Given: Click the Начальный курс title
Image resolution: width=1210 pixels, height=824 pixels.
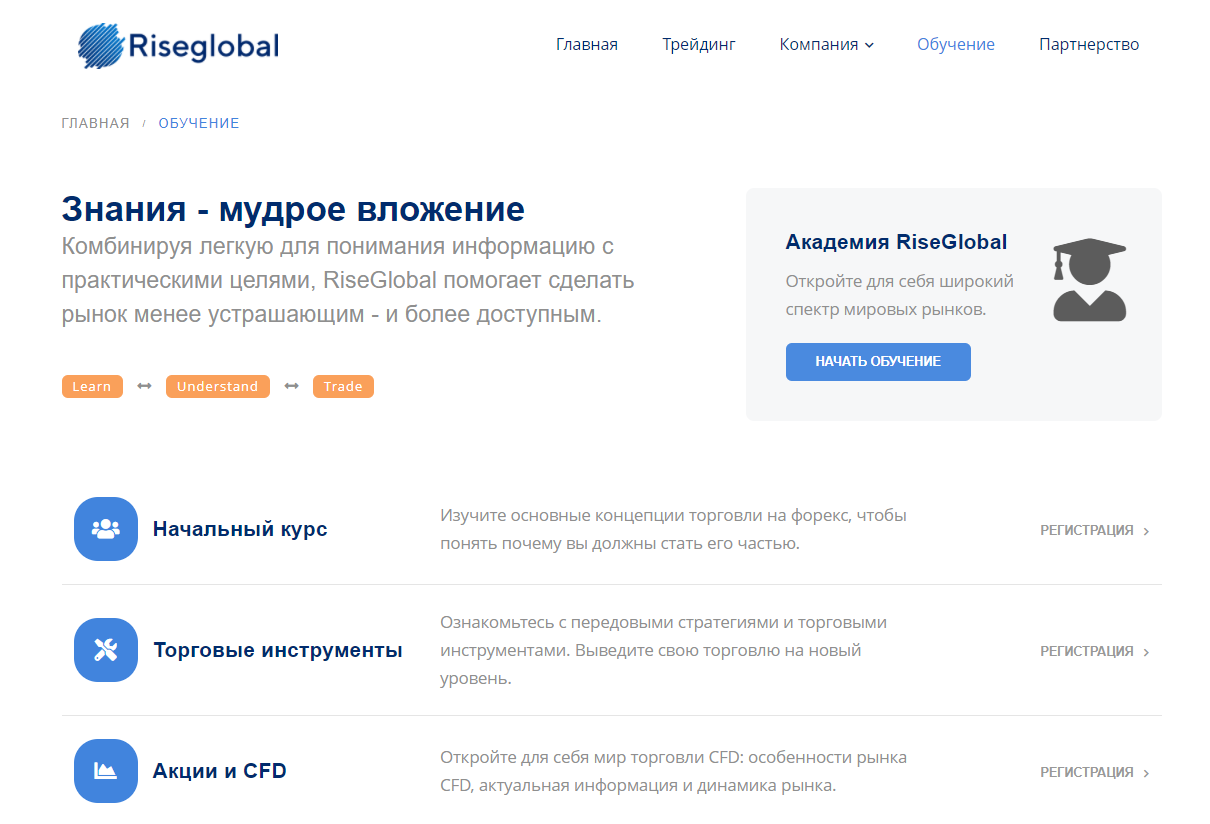Looking at the screenshot, I should click(240, 529).
